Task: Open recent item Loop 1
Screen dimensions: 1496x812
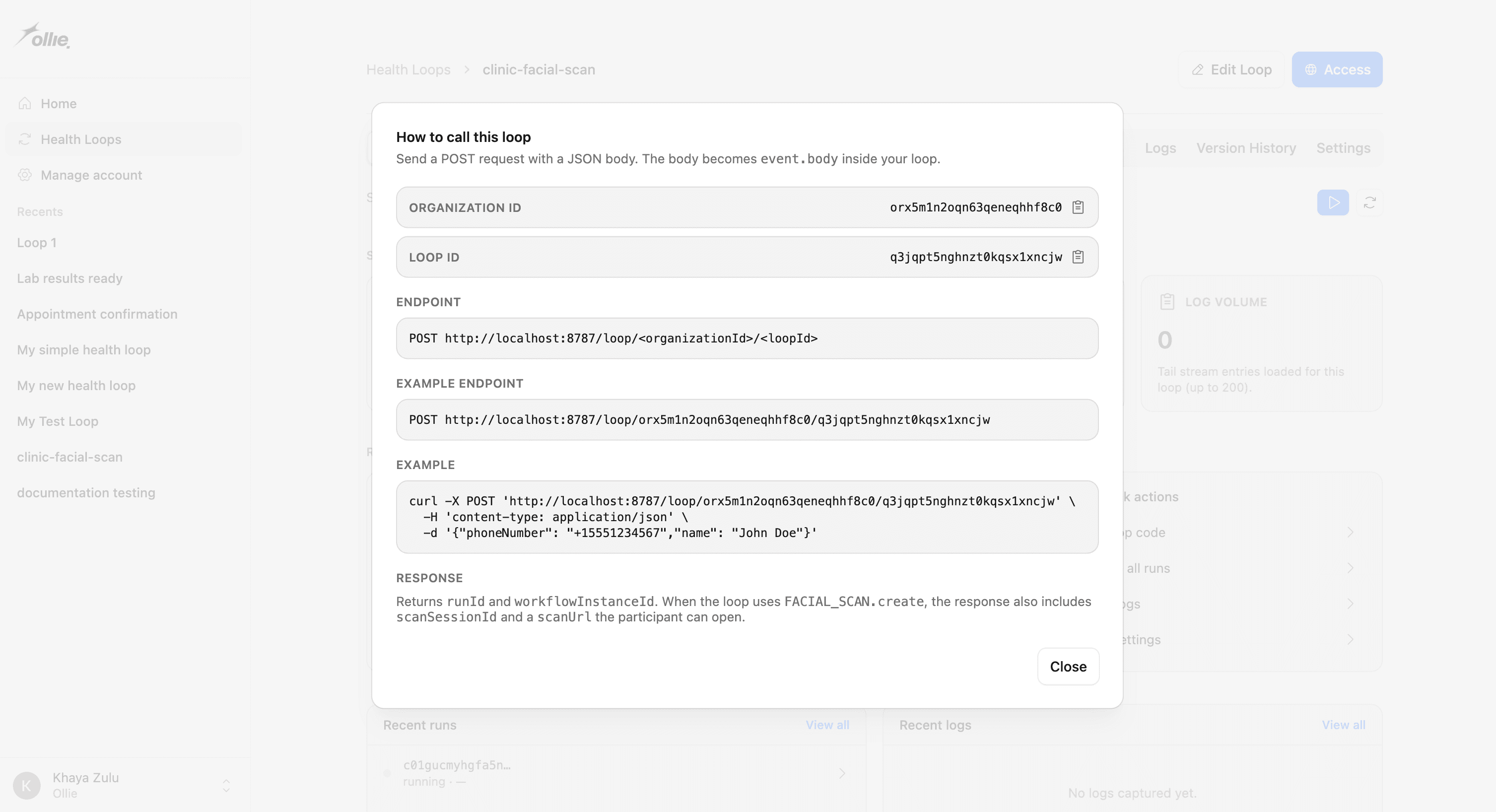Action: [37, 243]
